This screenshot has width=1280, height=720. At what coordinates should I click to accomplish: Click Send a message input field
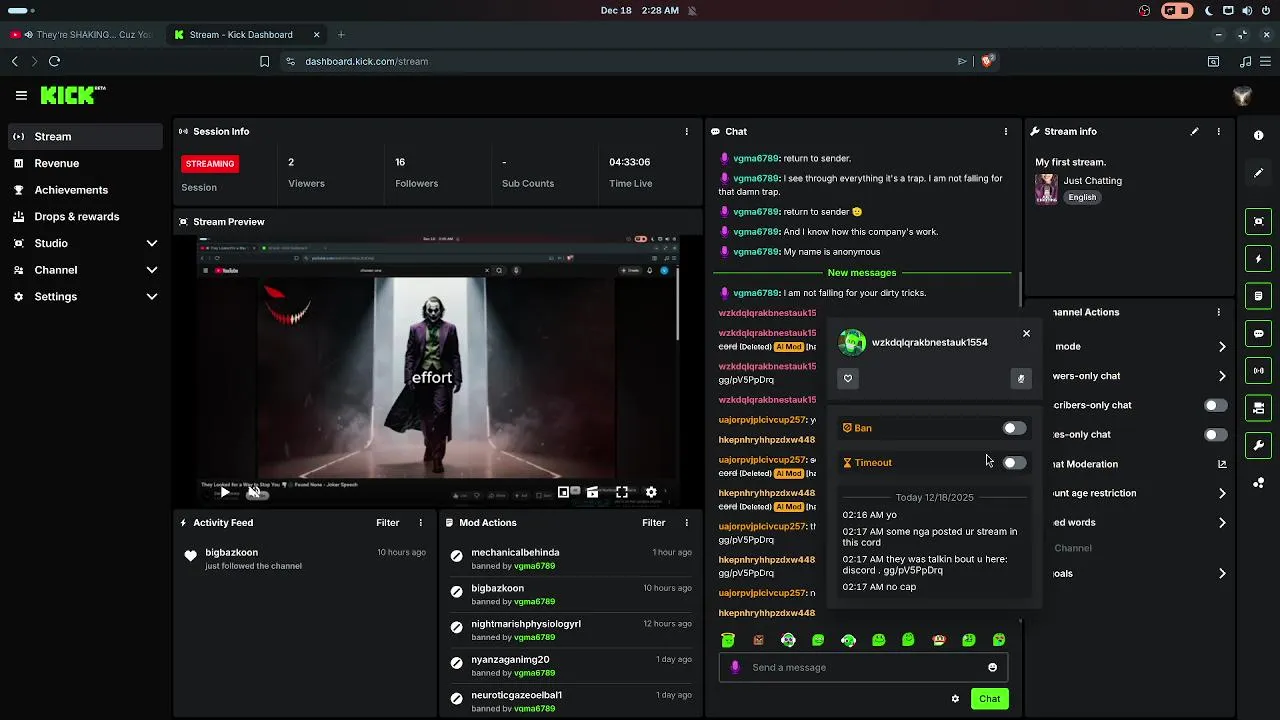[x=863, y=667]
